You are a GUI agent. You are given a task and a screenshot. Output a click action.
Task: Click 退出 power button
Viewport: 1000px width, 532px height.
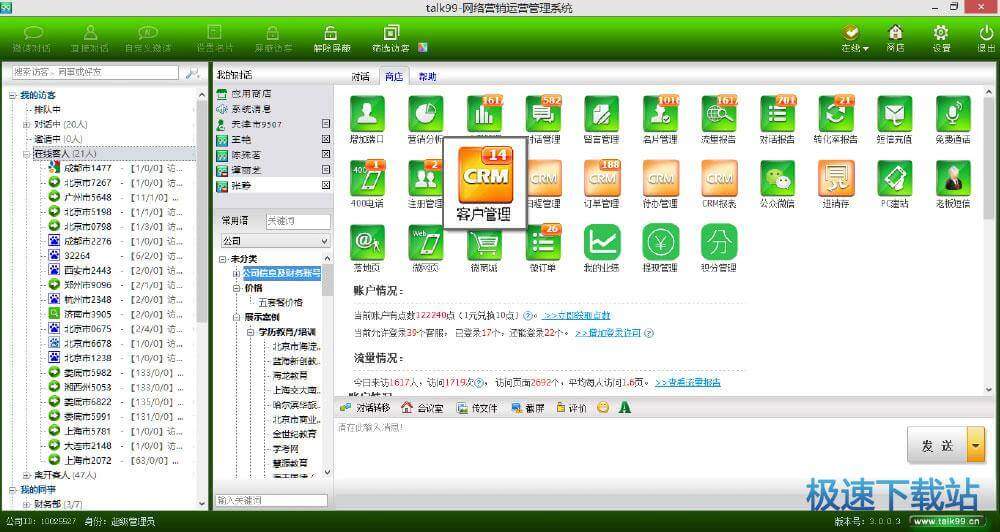985,39
